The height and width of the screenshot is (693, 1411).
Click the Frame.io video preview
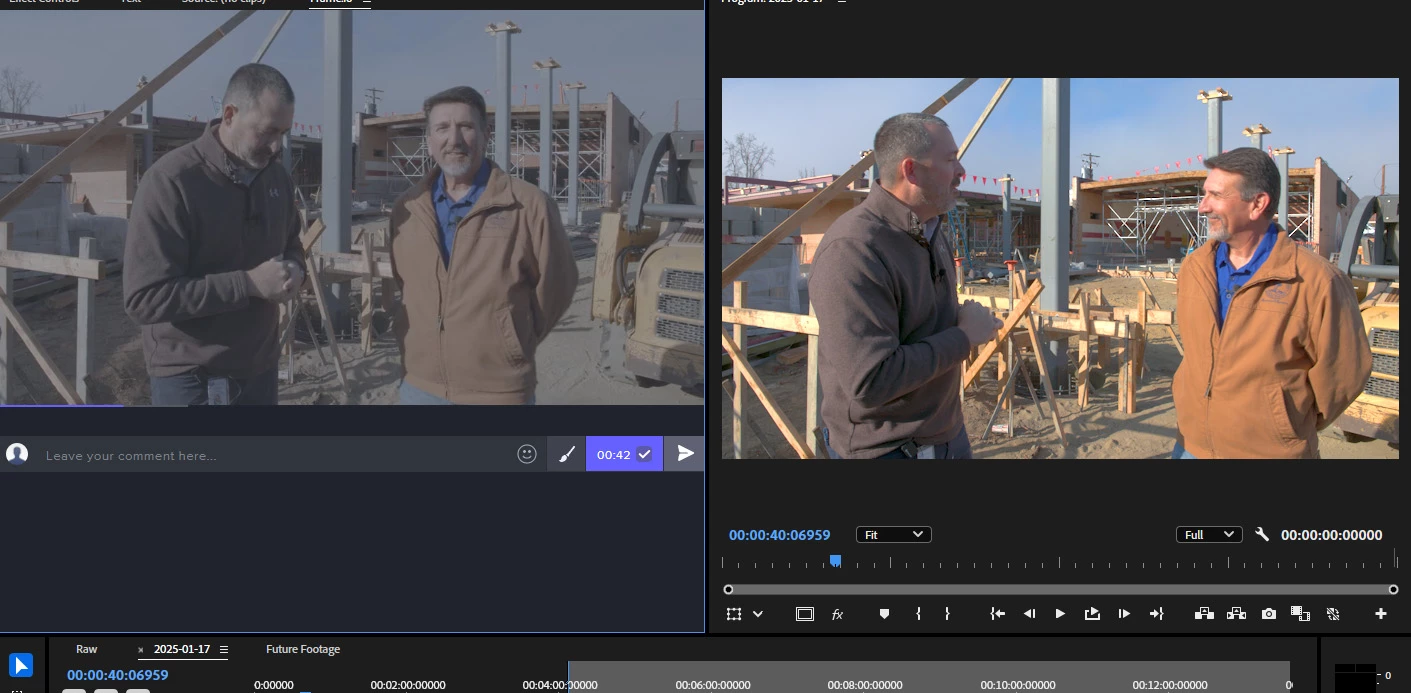(x=352, y=208)
